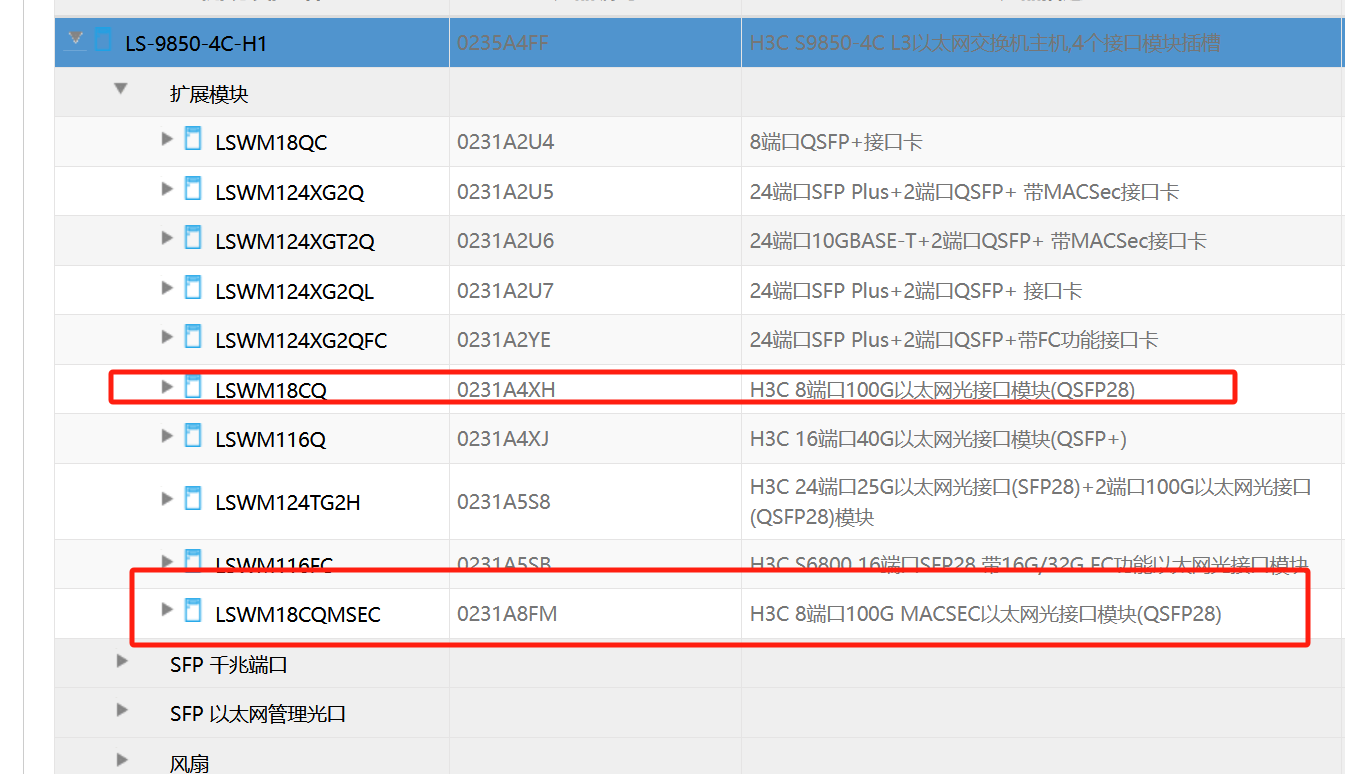Viewport: 1345px width, 774px height.
Task: Click the LSWM18CQMSEC module name
Action: [298, 614]
